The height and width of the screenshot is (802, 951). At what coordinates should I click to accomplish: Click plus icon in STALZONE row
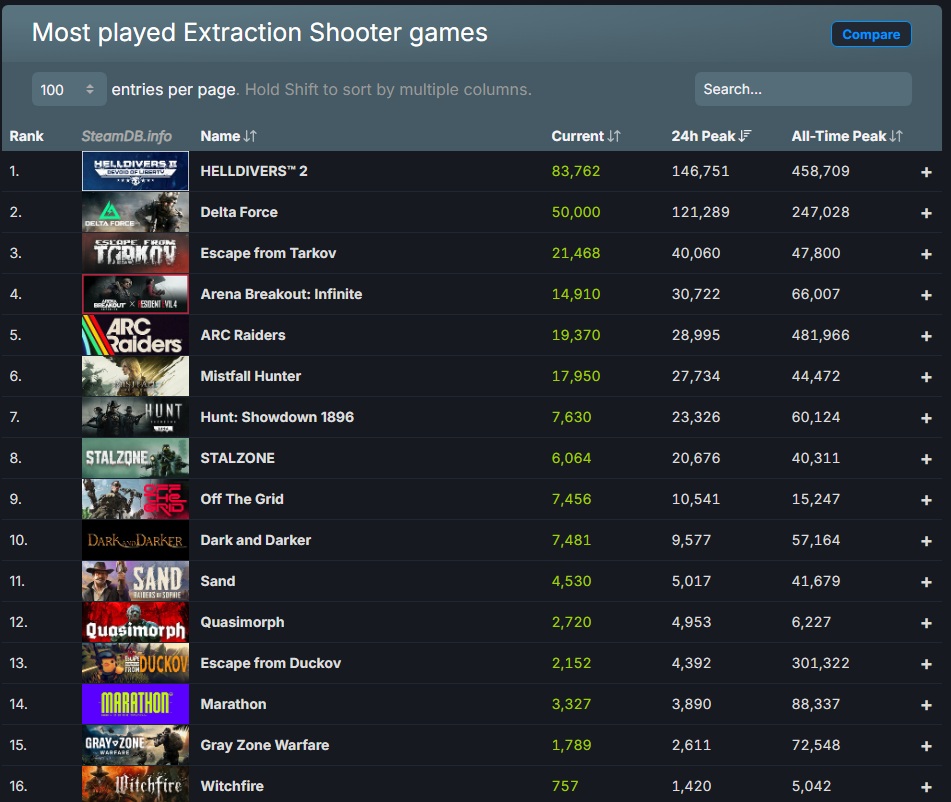pos(926,459)
